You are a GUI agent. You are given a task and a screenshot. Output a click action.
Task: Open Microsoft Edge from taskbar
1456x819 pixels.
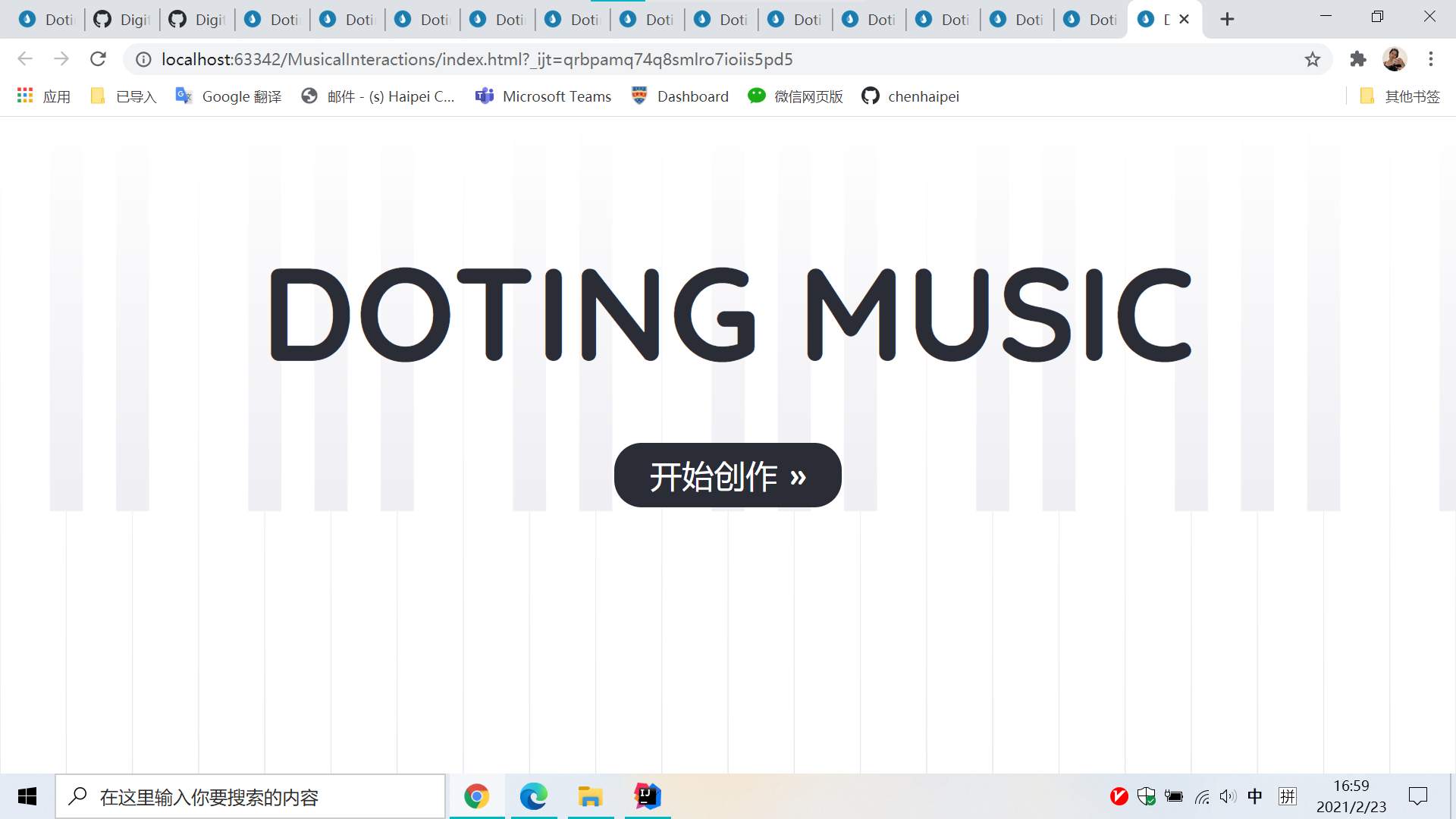coord(533,796)
